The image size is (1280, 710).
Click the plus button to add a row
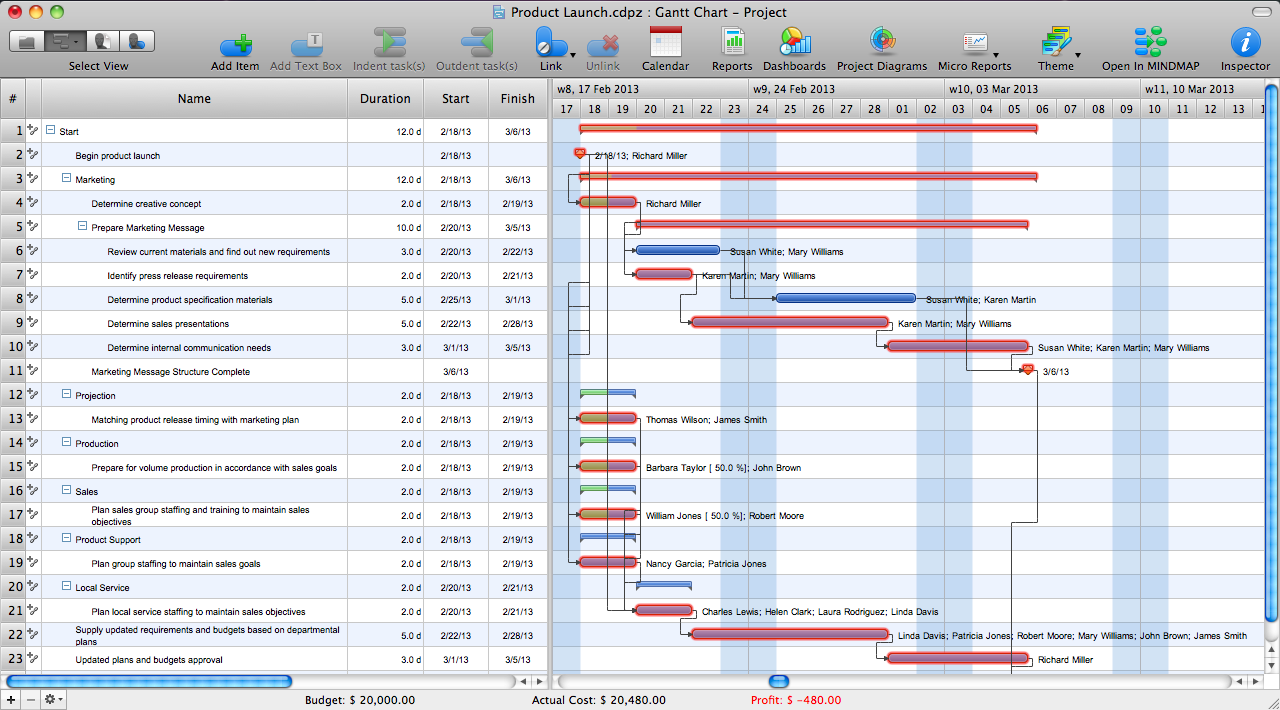(x=10, y=699)
